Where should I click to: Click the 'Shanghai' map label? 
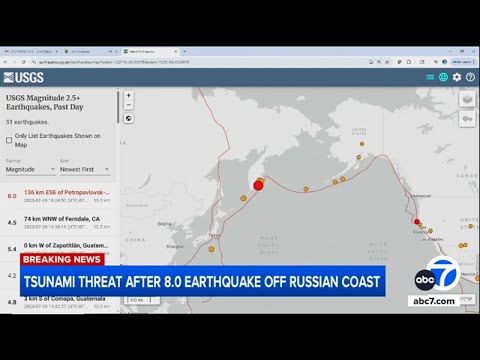175,247
